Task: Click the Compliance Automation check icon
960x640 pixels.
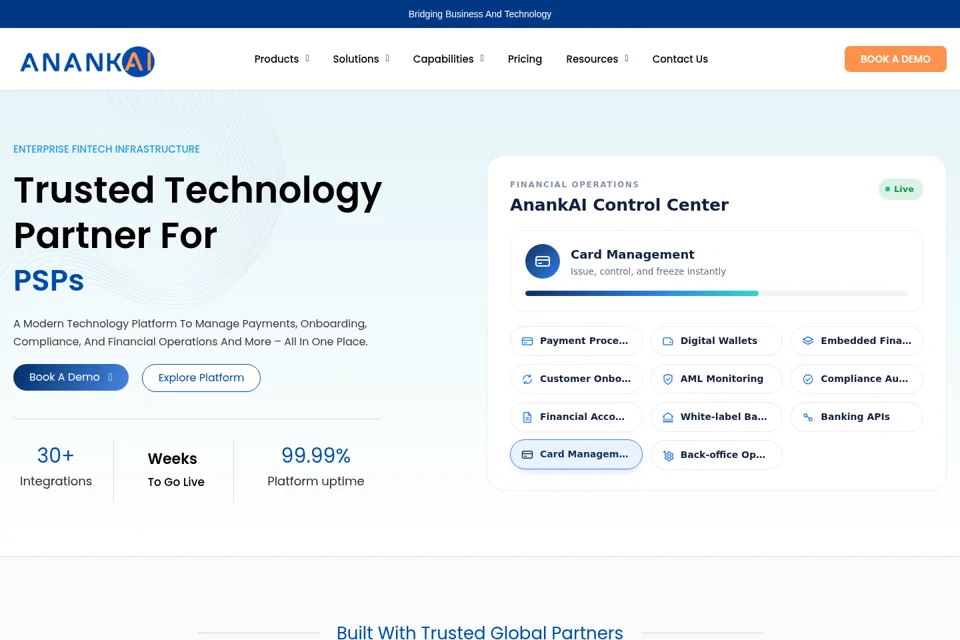Action: (808, 379)
